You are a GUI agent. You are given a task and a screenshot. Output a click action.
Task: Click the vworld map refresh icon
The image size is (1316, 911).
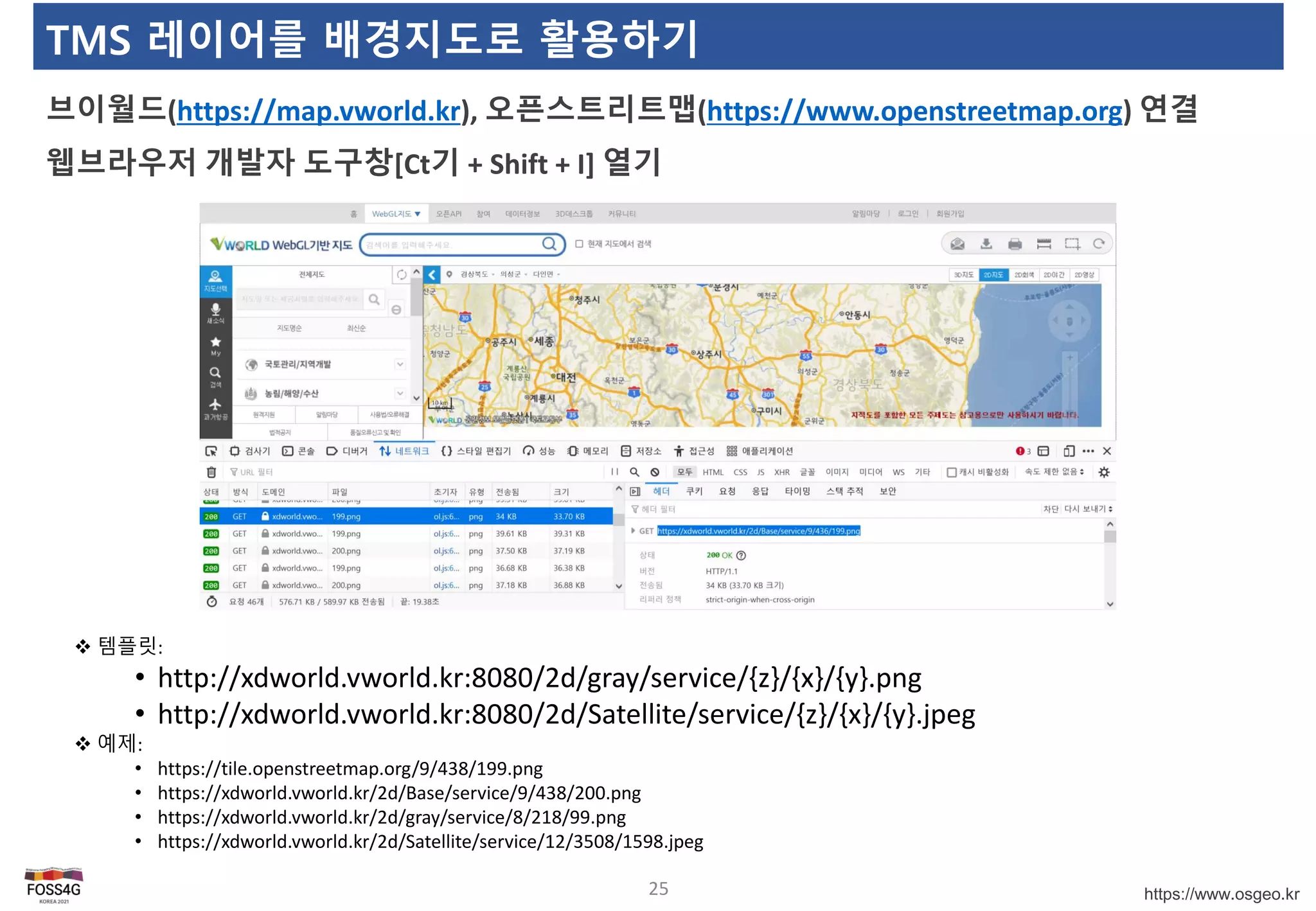(1099, 244)
